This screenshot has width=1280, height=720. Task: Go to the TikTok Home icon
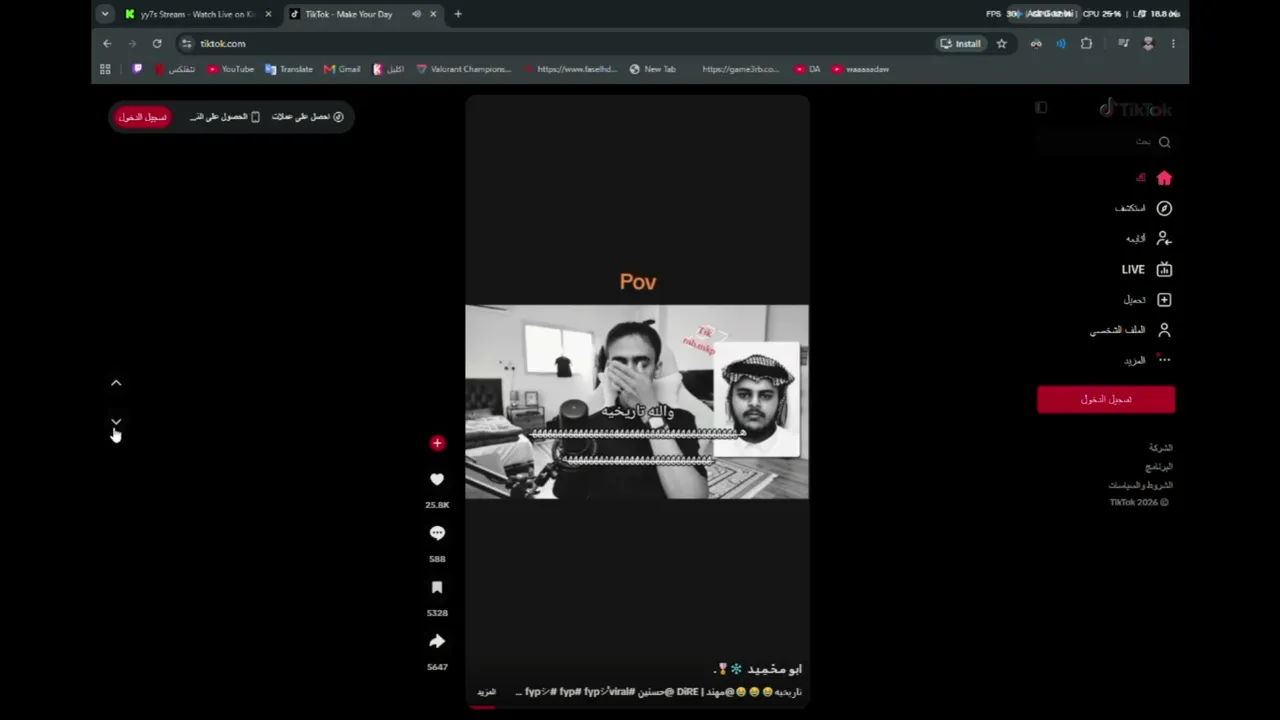click(1164, 178)
